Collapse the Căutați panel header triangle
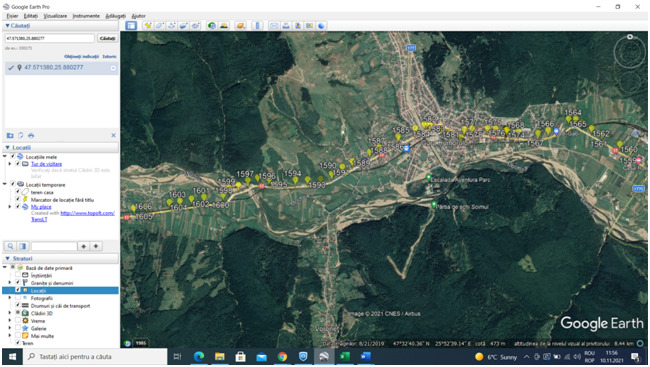 pos(7,26)
